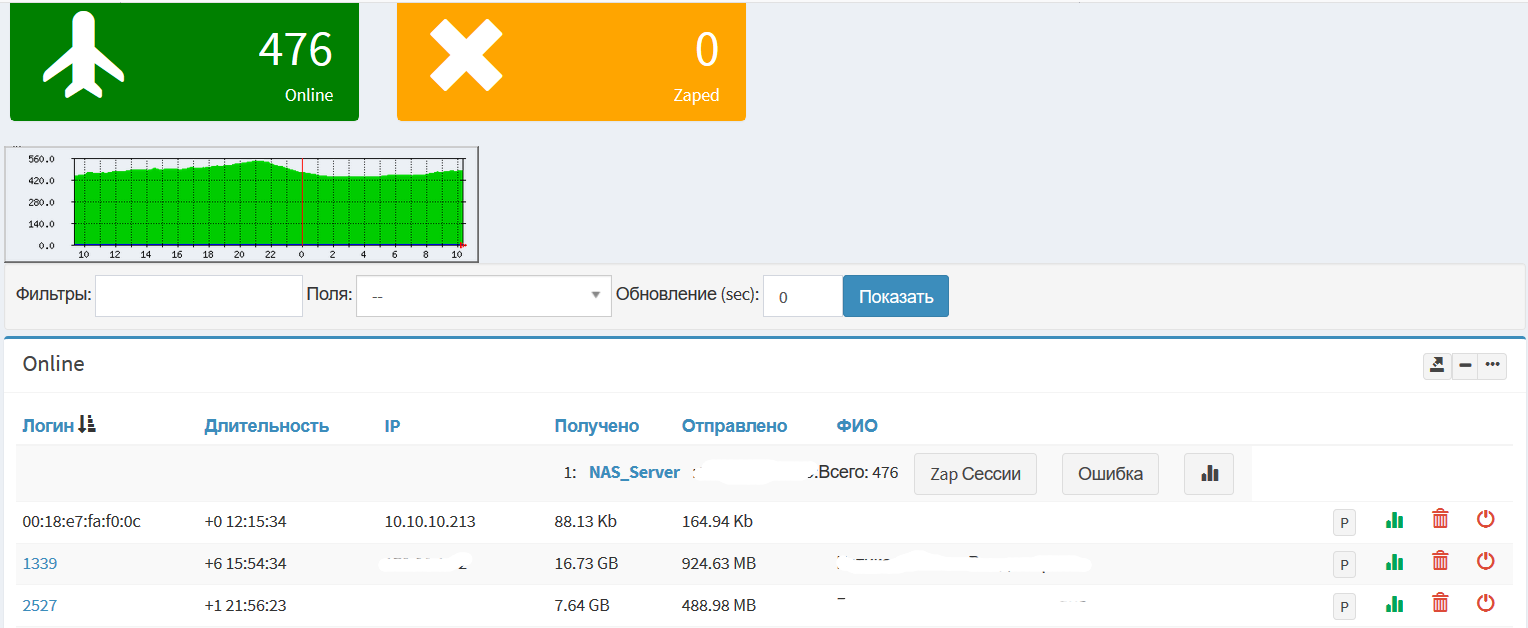1528x628 pixels.
Task: Open the NAS_Server link
Action: pos(634,473)
